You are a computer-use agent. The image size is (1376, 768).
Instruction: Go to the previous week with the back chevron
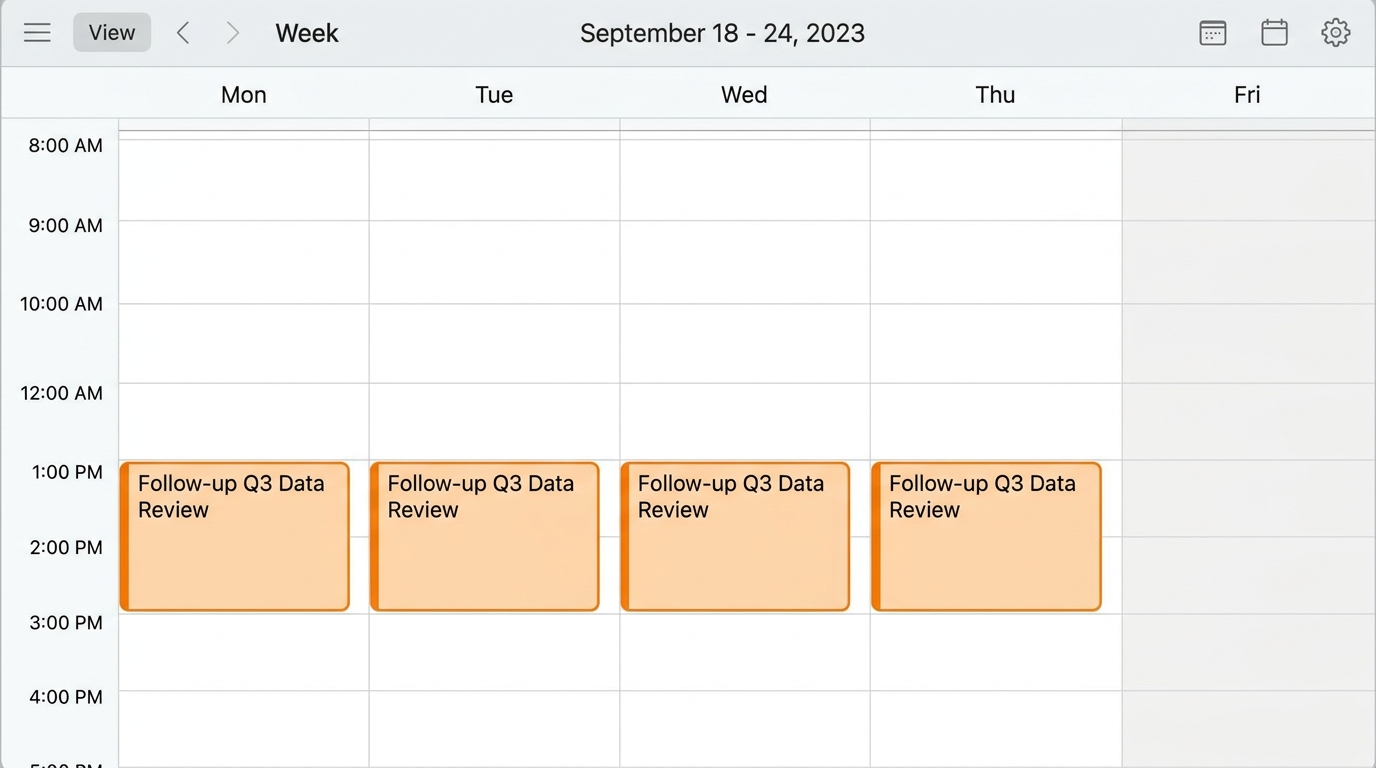[x=184, y=32]
